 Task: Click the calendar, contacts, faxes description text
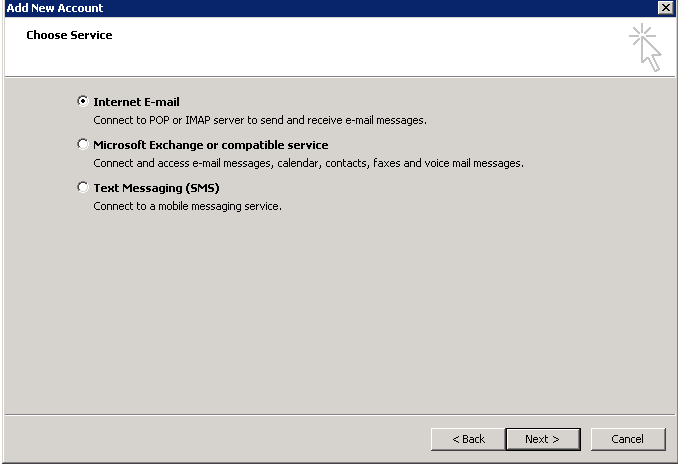point(308,163)
